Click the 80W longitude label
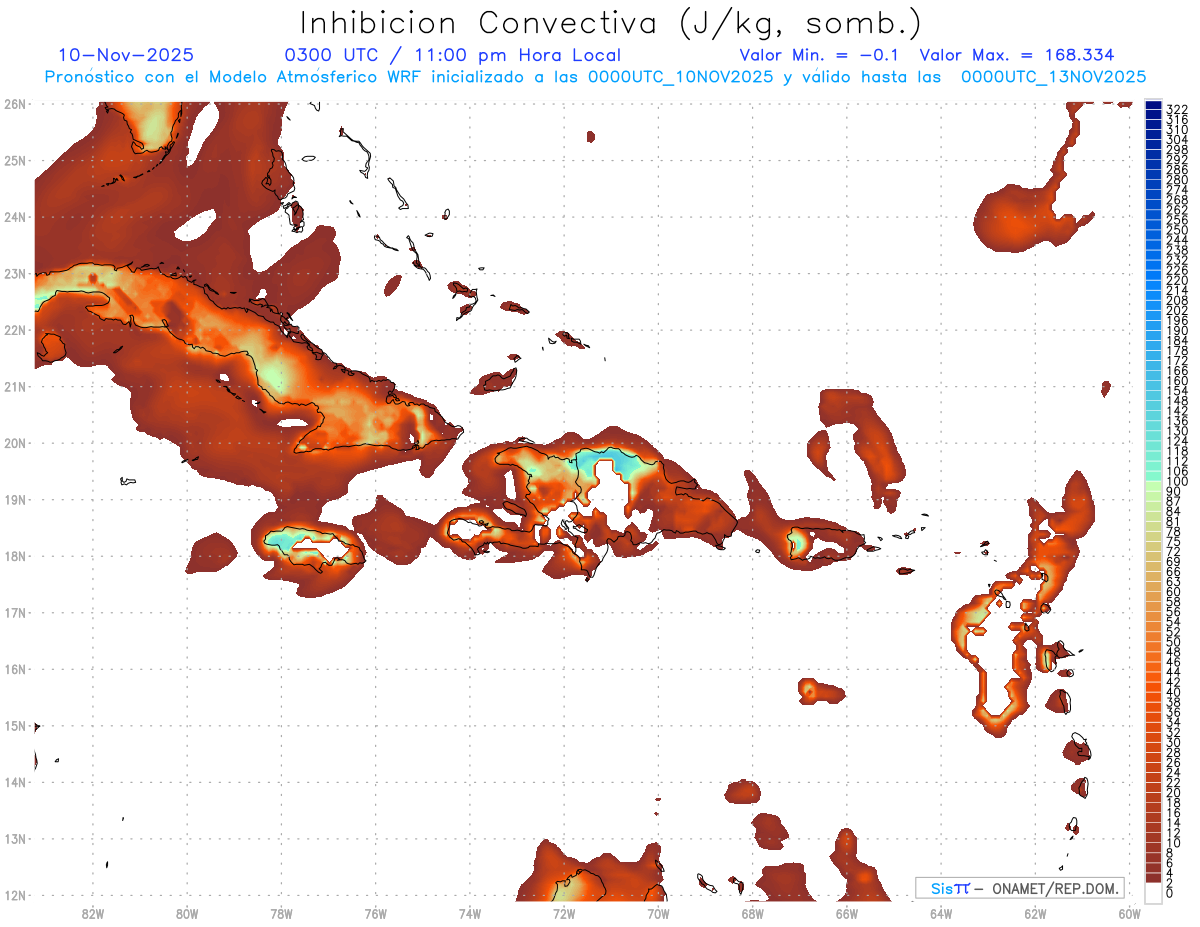The width and height of the screenshot is (1200, 927). (186, 913)
